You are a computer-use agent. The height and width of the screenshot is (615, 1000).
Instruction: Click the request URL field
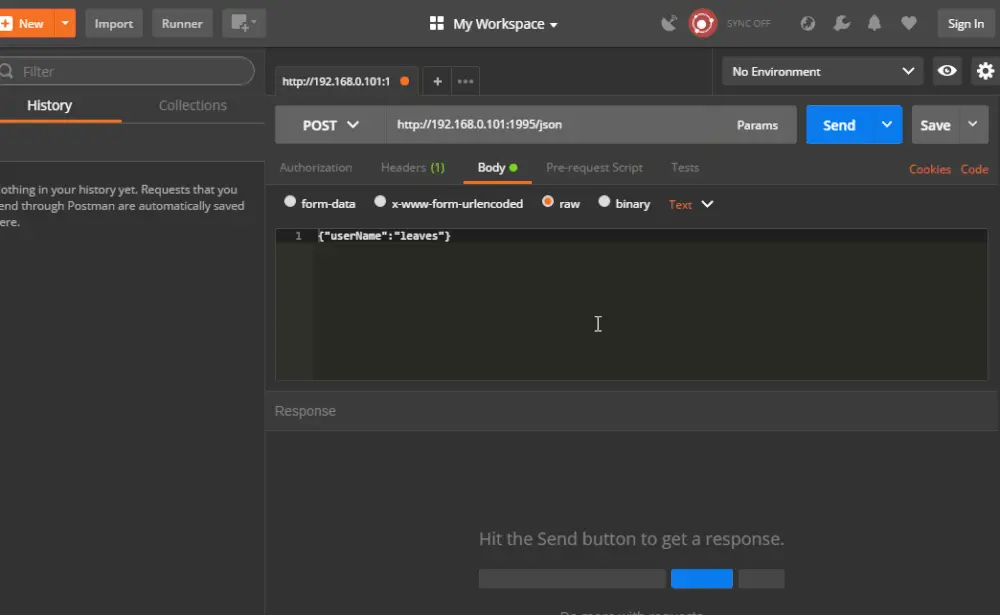[552, 125]
